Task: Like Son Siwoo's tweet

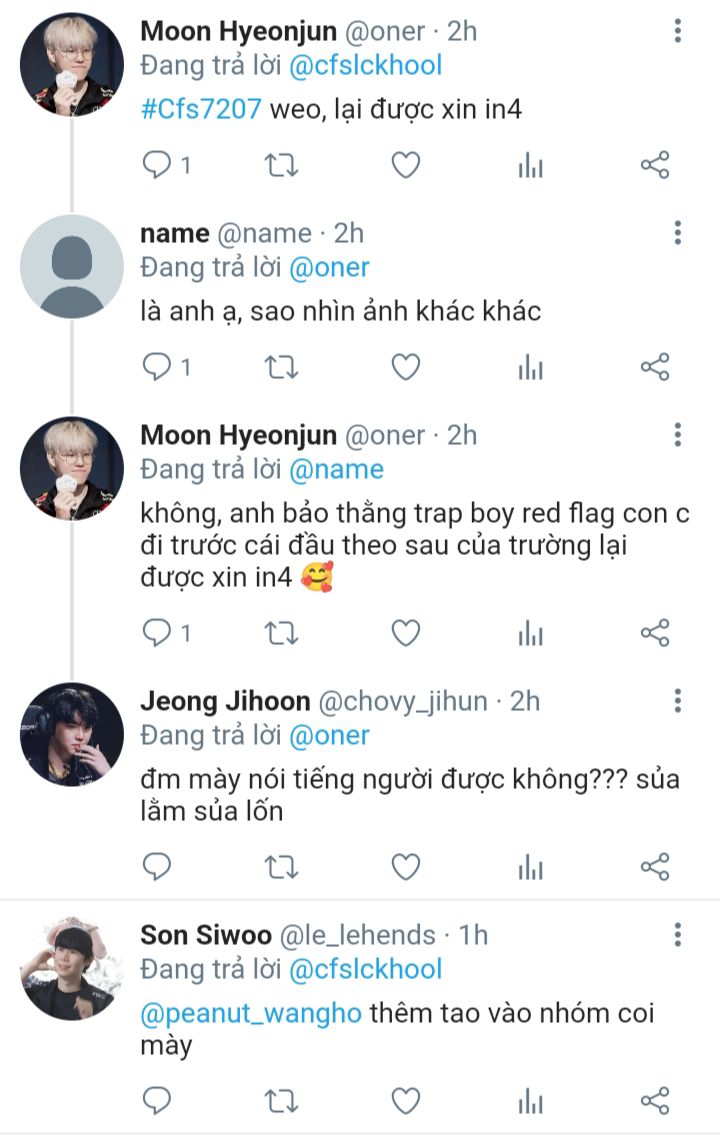Action: pos(405,1101)
